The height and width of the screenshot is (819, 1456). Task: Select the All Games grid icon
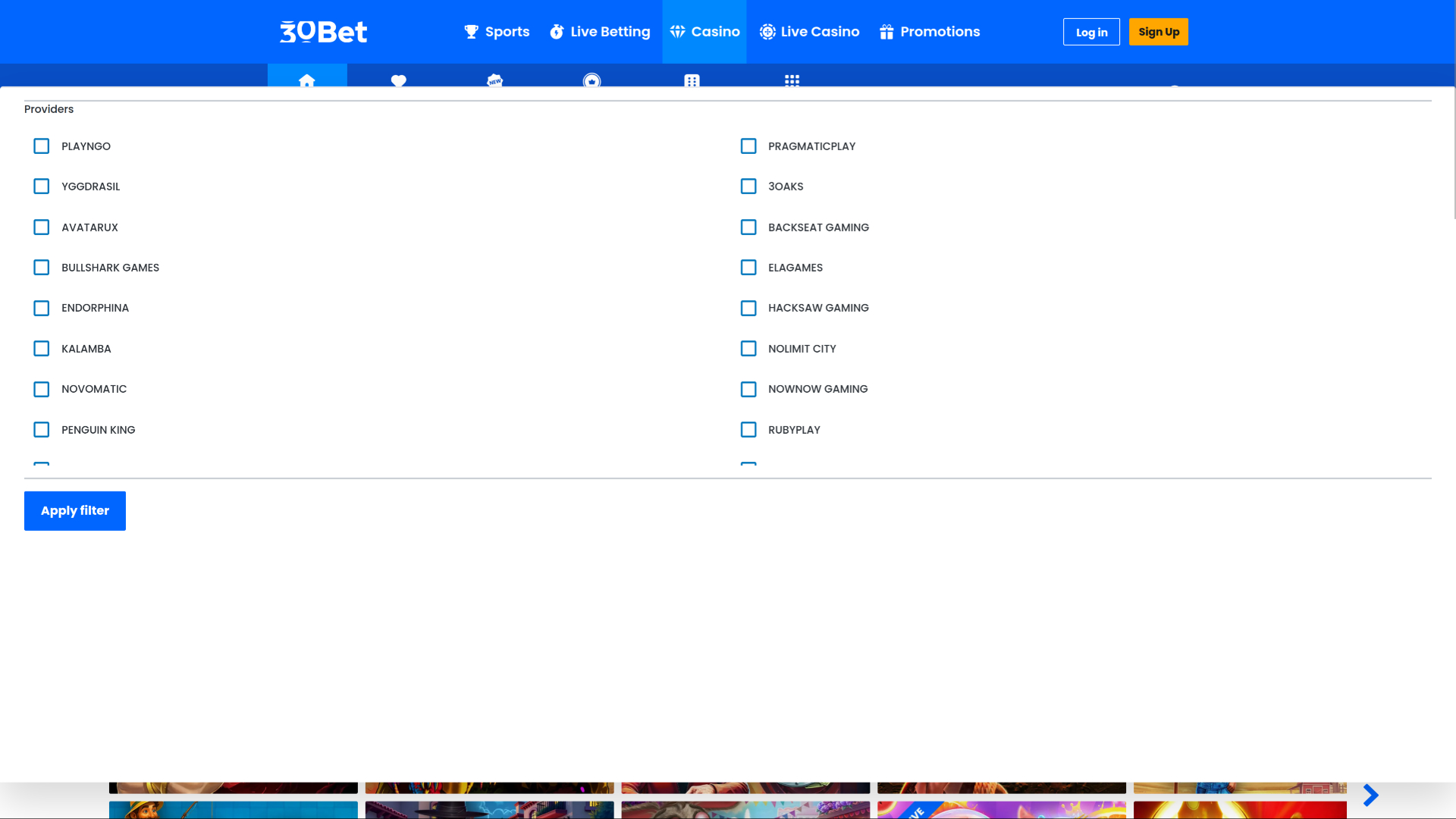[x=792, y=81]
